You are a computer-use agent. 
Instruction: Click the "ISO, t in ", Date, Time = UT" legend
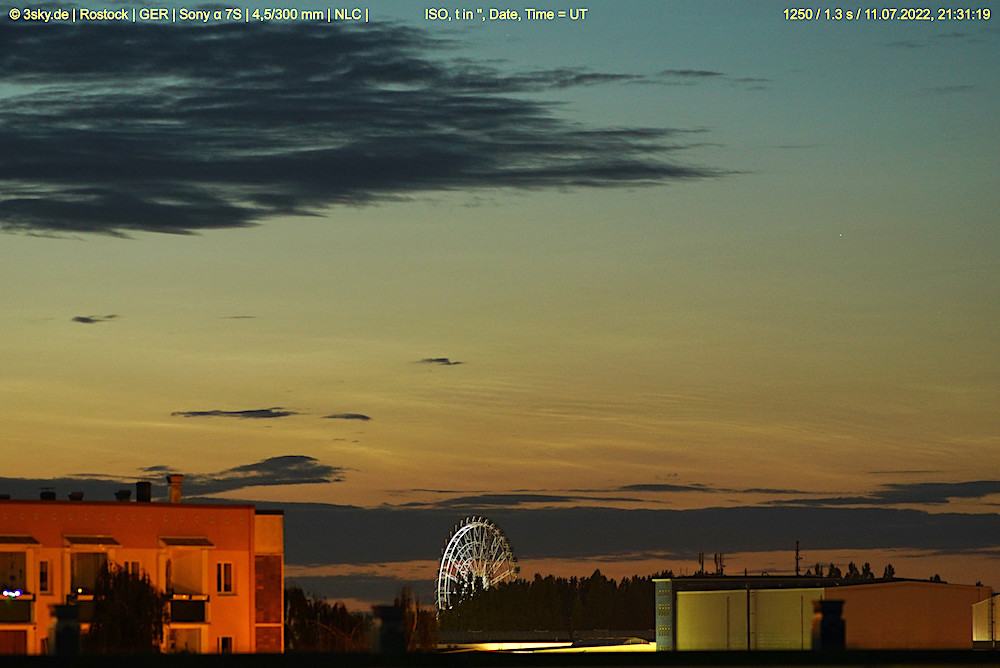click(x=506, y=15)
